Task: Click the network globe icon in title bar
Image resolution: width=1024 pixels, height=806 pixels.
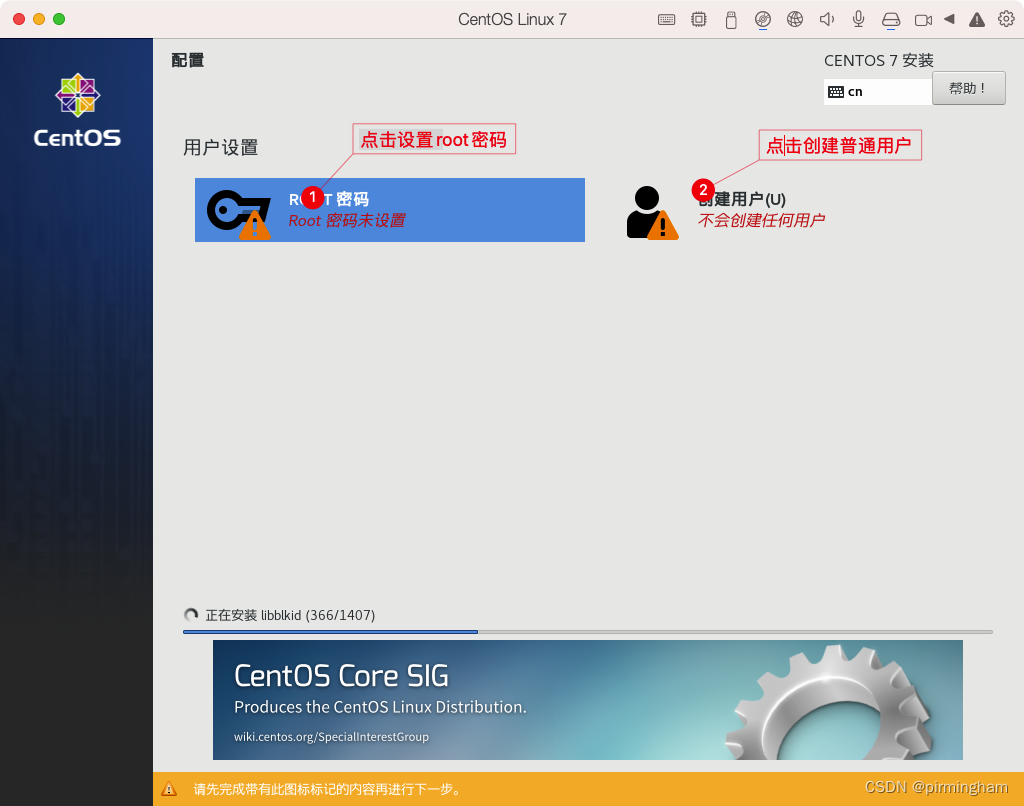Action: [795, 20]
